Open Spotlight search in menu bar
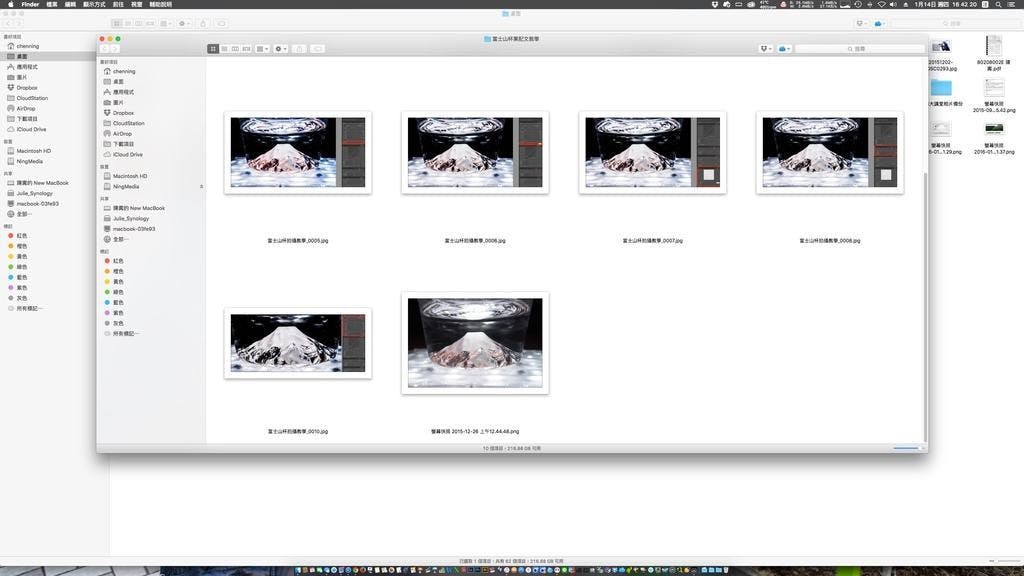1024x576 pixels. (x=999, y=5)
